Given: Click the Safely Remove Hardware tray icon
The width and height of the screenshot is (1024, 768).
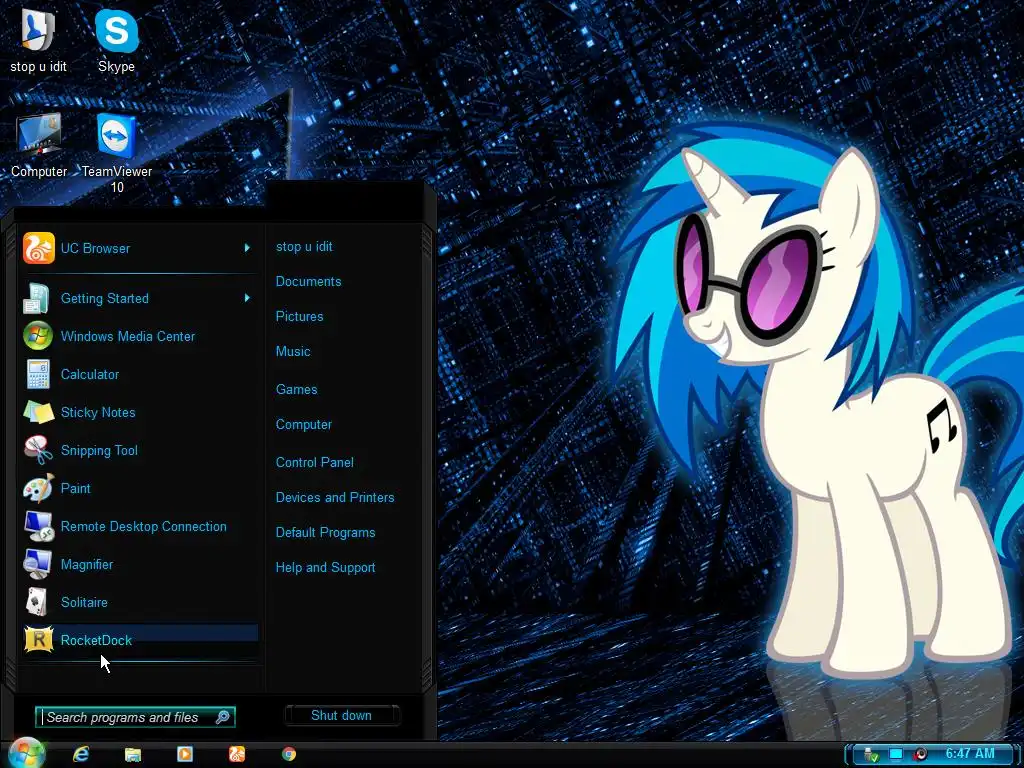Looking at the screenshot, I should pyautogui.click(x=871, y=754).
